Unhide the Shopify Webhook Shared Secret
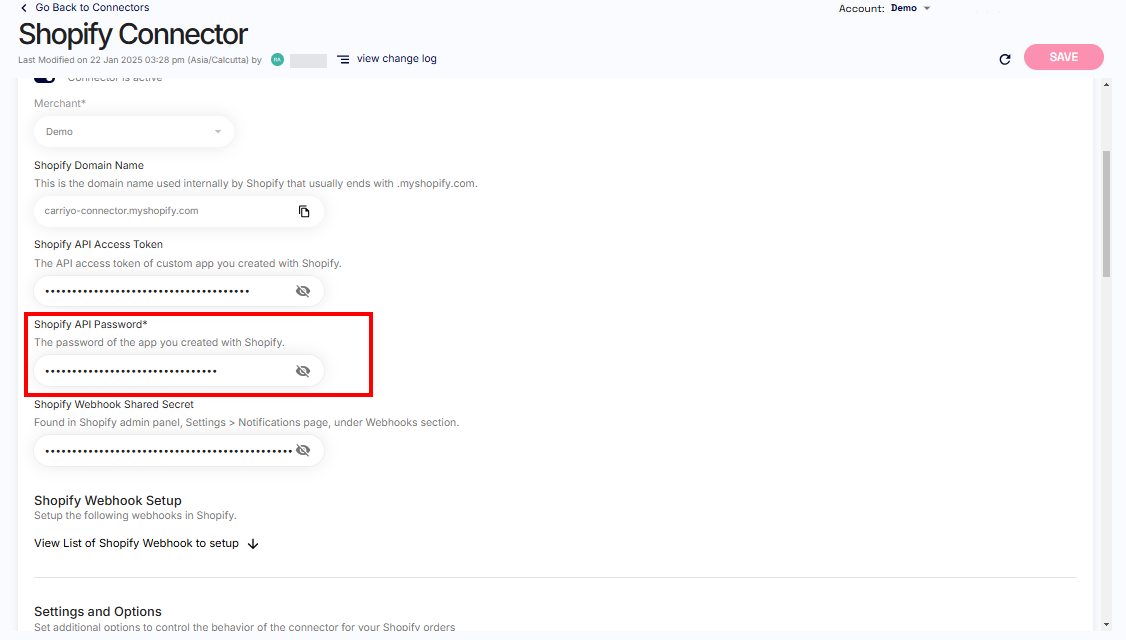 (303, 450)
